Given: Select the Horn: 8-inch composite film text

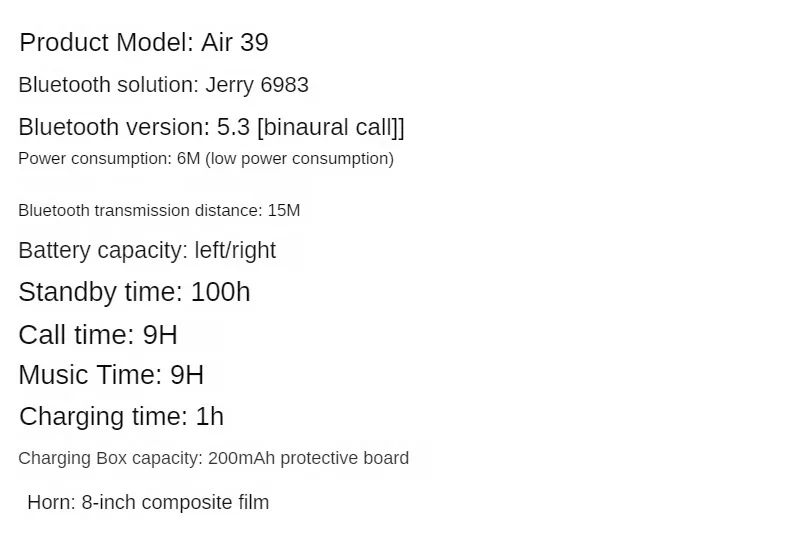Looking at the screenshot, I should pos(148,502).
